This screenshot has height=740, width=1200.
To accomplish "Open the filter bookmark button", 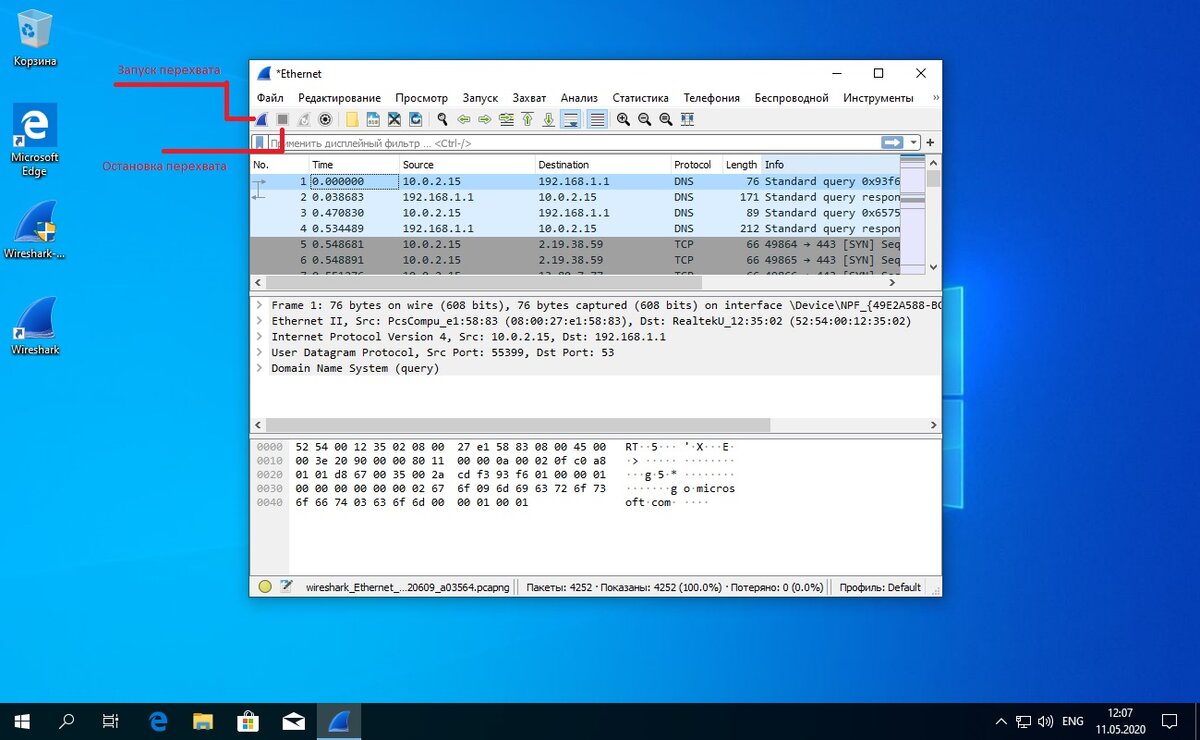I will pos(260,143).
